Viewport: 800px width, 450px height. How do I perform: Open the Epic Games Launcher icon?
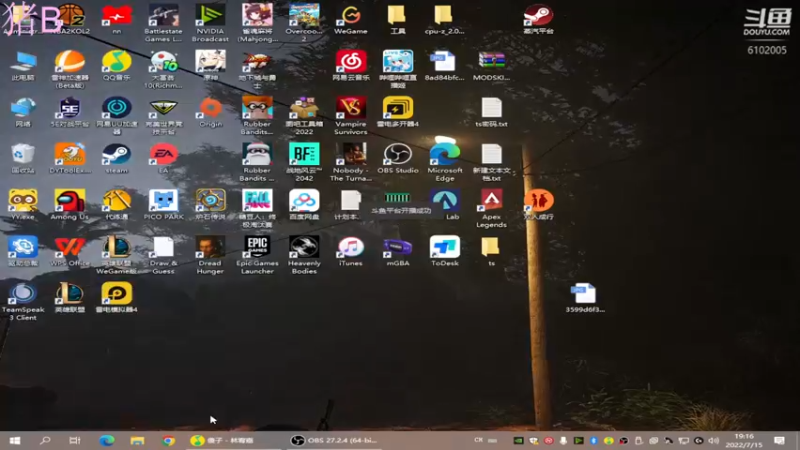(x=257, y=255)
